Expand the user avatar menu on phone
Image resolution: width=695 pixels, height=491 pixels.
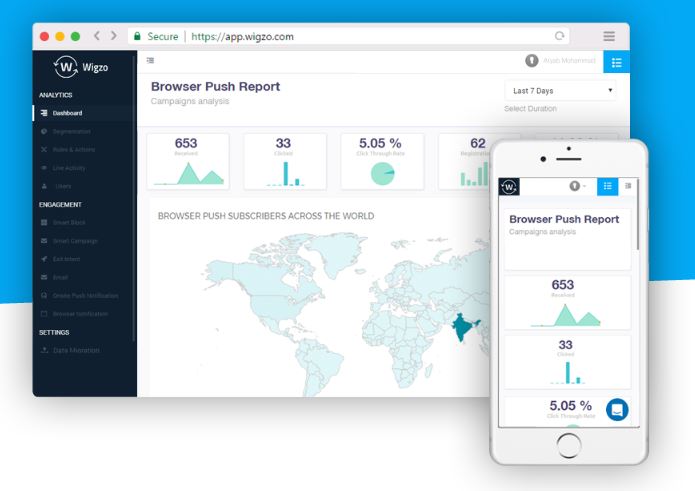(577, 186)
